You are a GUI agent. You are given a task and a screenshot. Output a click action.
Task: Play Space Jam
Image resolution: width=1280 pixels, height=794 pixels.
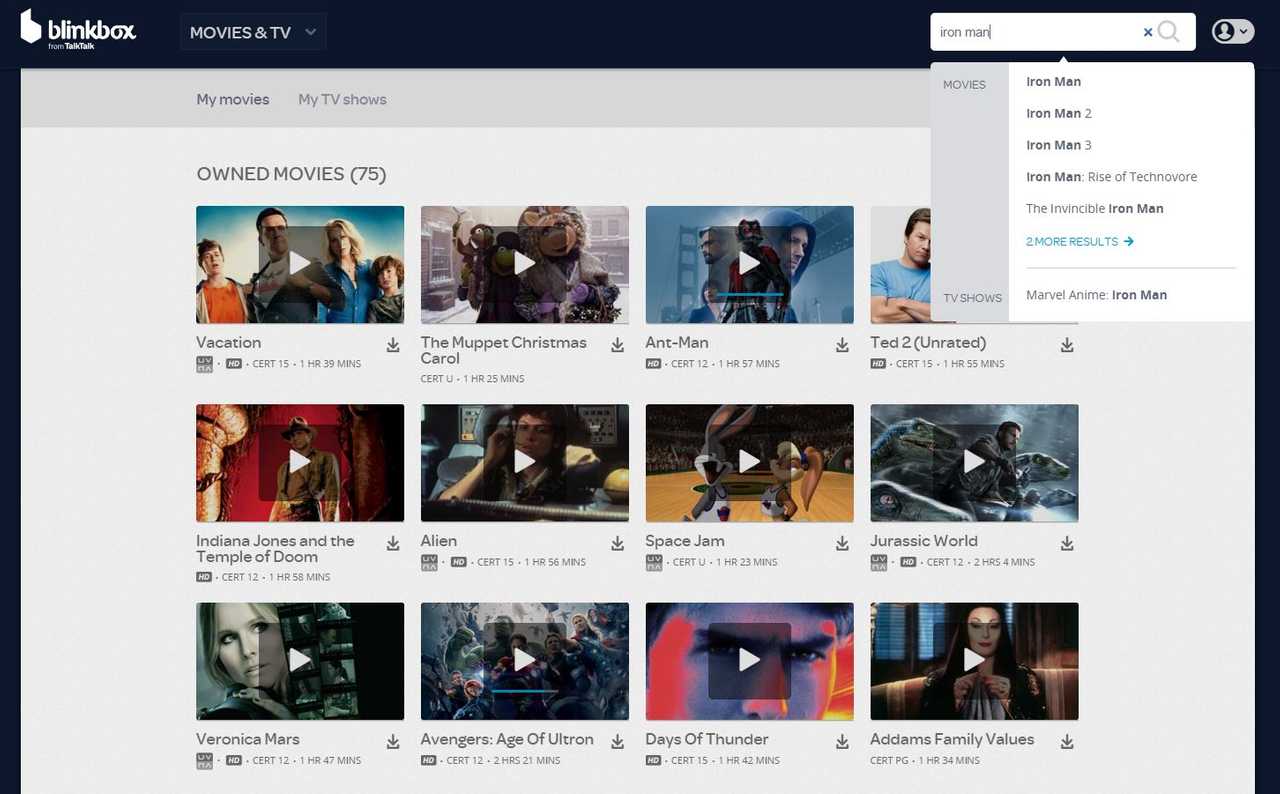749,462
